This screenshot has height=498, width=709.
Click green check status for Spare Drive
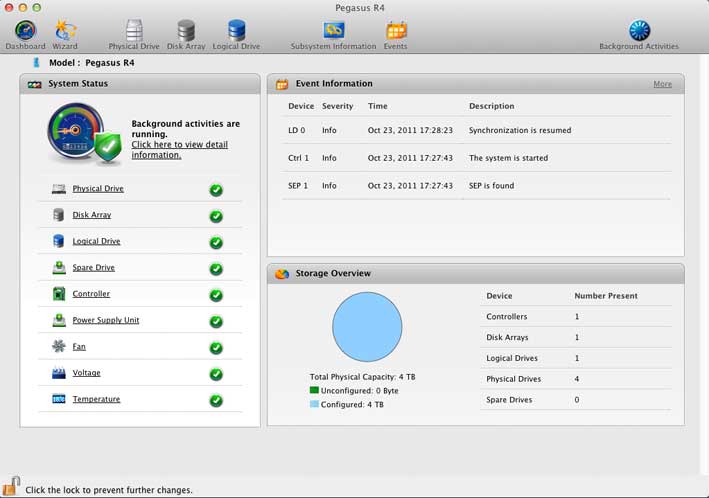coord(216,269)
